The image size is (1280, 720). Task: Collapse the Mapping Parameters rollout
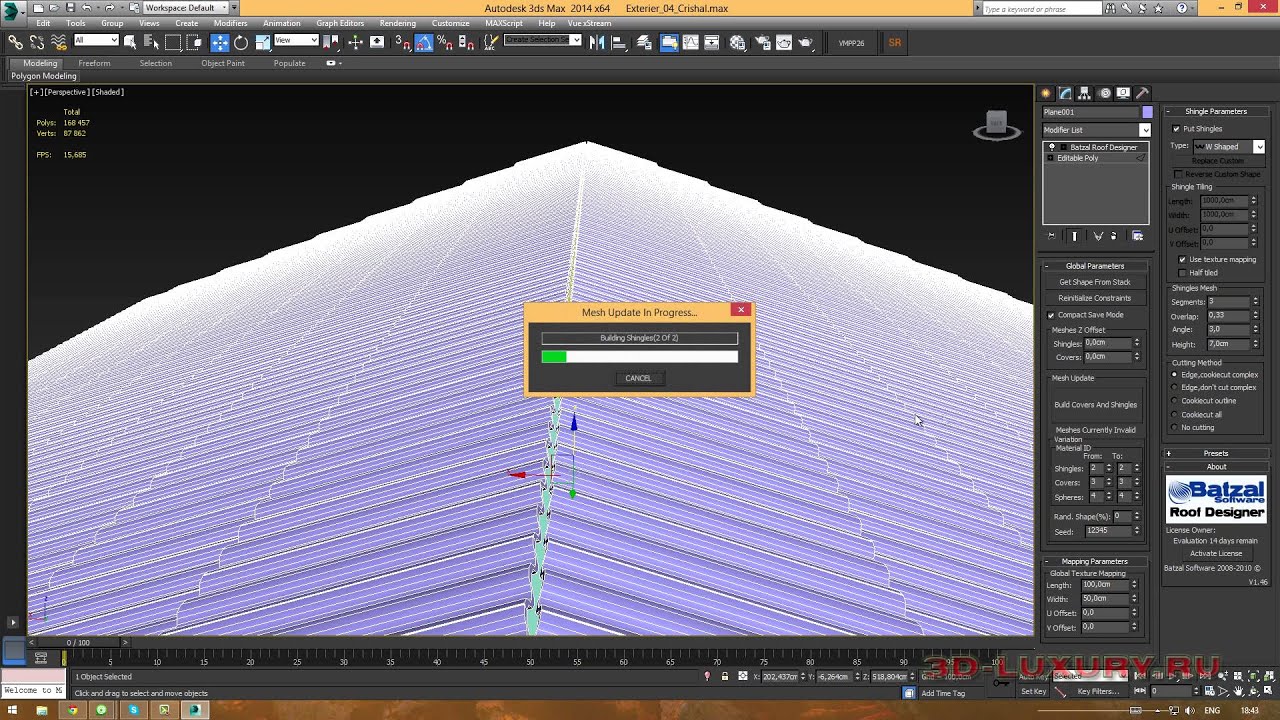tap(1095, 561)
